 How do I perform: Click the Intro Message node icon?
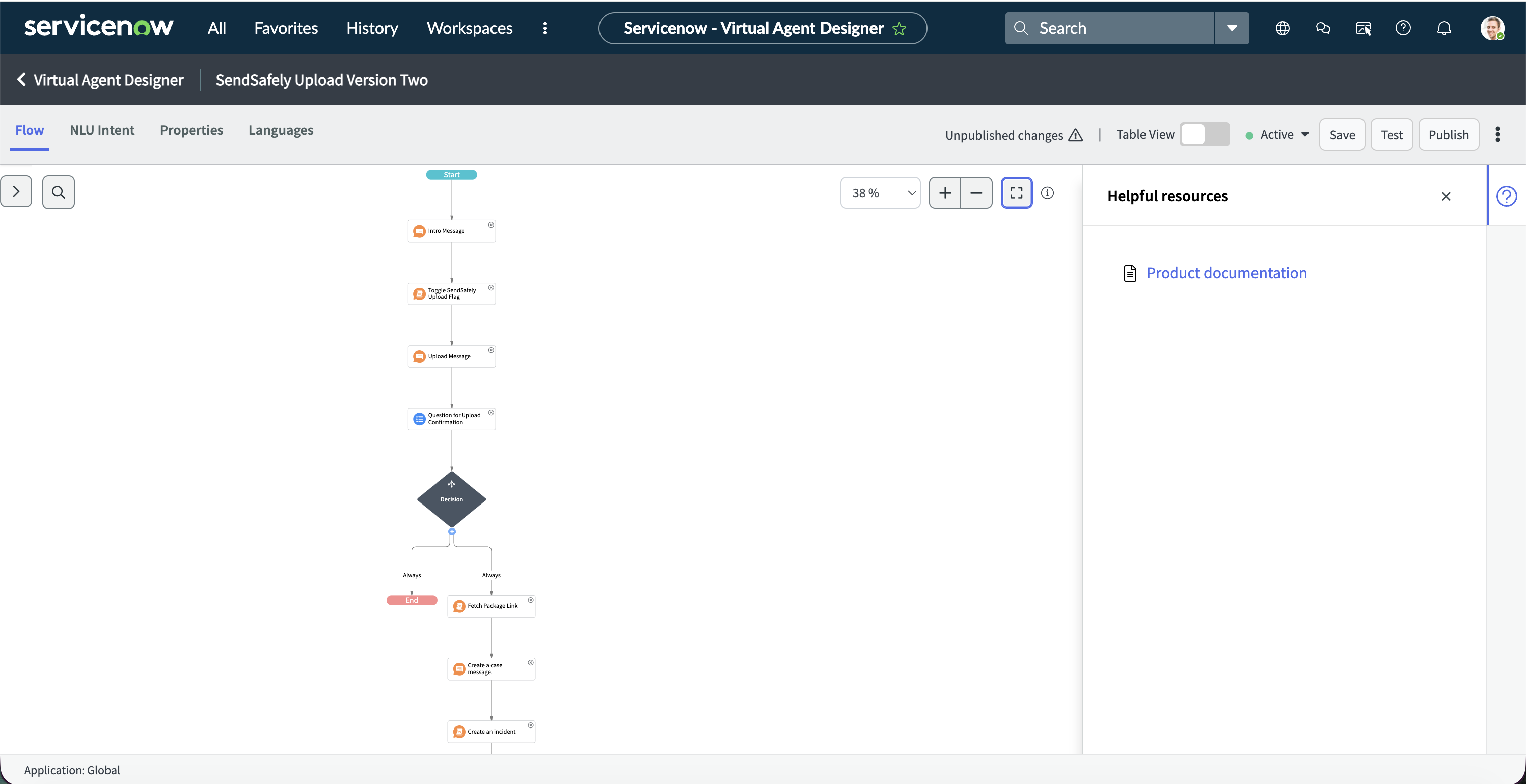pos(419,231)
